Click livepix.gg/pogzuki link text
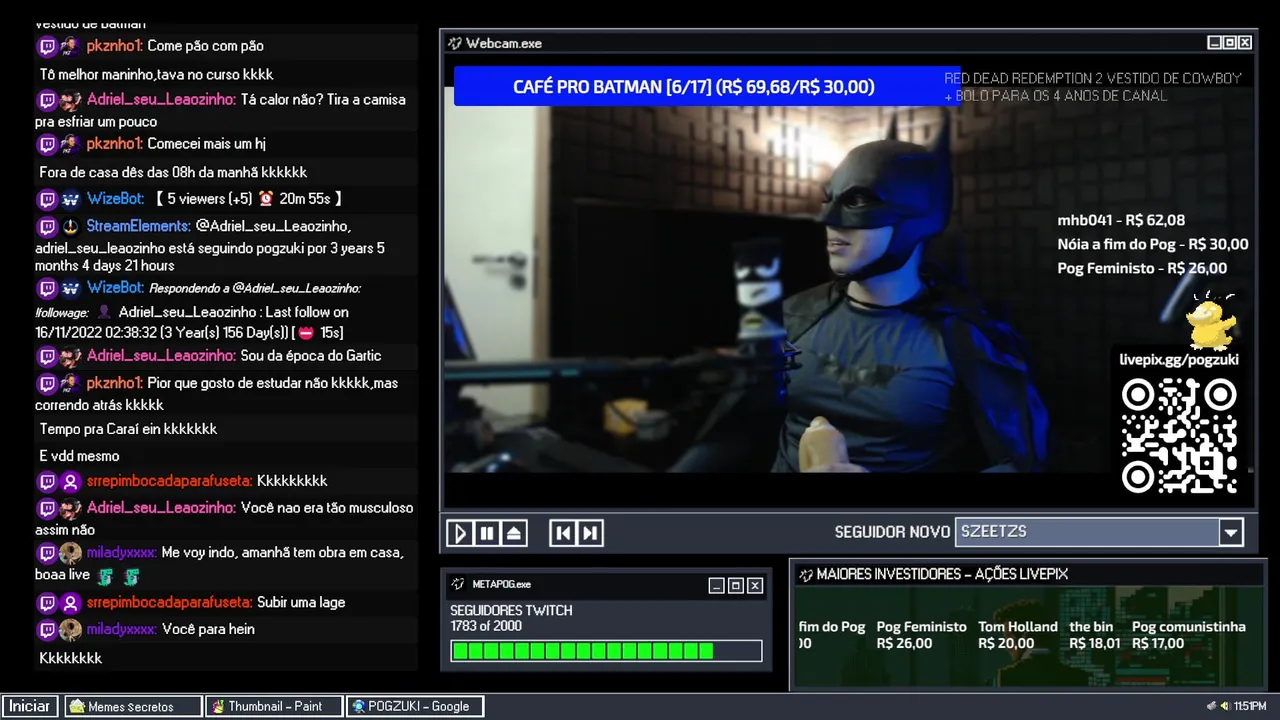 tap(1178, 360)
